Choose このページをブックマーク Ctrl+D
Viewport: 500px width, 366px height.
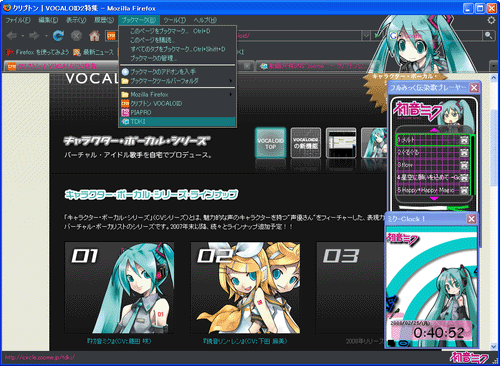(x=178, y=31)
